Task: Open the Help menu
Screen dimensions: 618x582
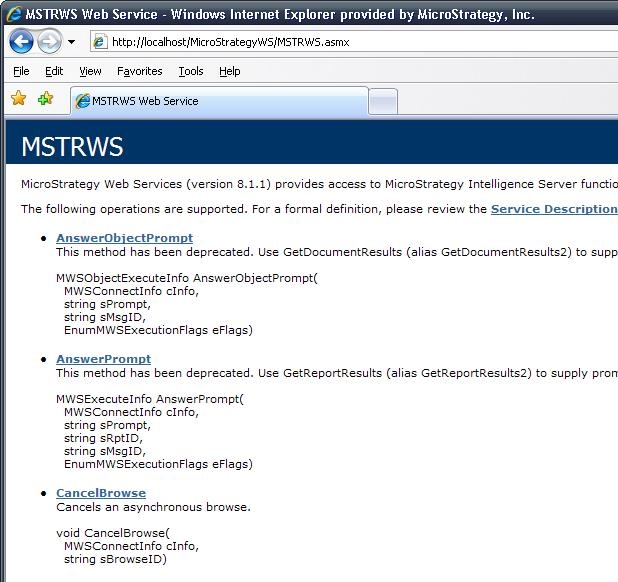Action: pyautogui.click(x=230, y=71)
